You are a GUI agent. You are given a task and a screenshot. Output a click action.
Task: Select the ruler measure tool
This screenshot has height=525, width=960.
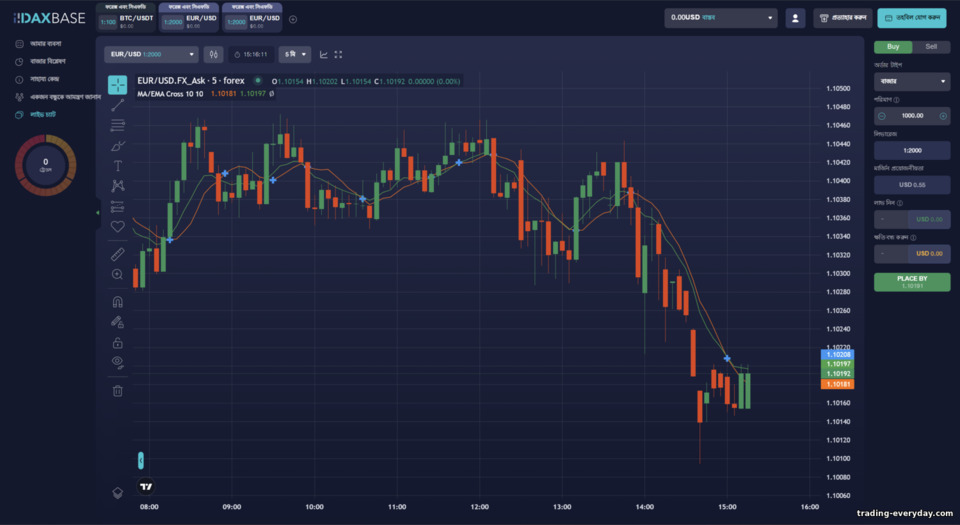click(x=118, y=254)
